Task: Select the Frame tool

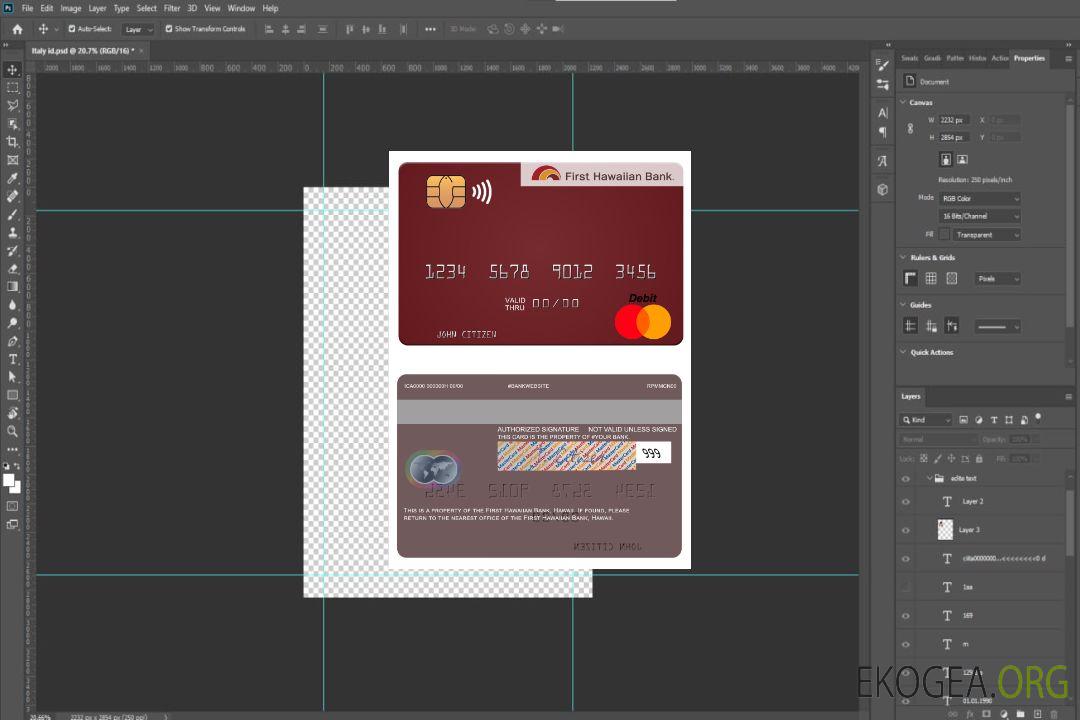Action: tap(12, 160)
